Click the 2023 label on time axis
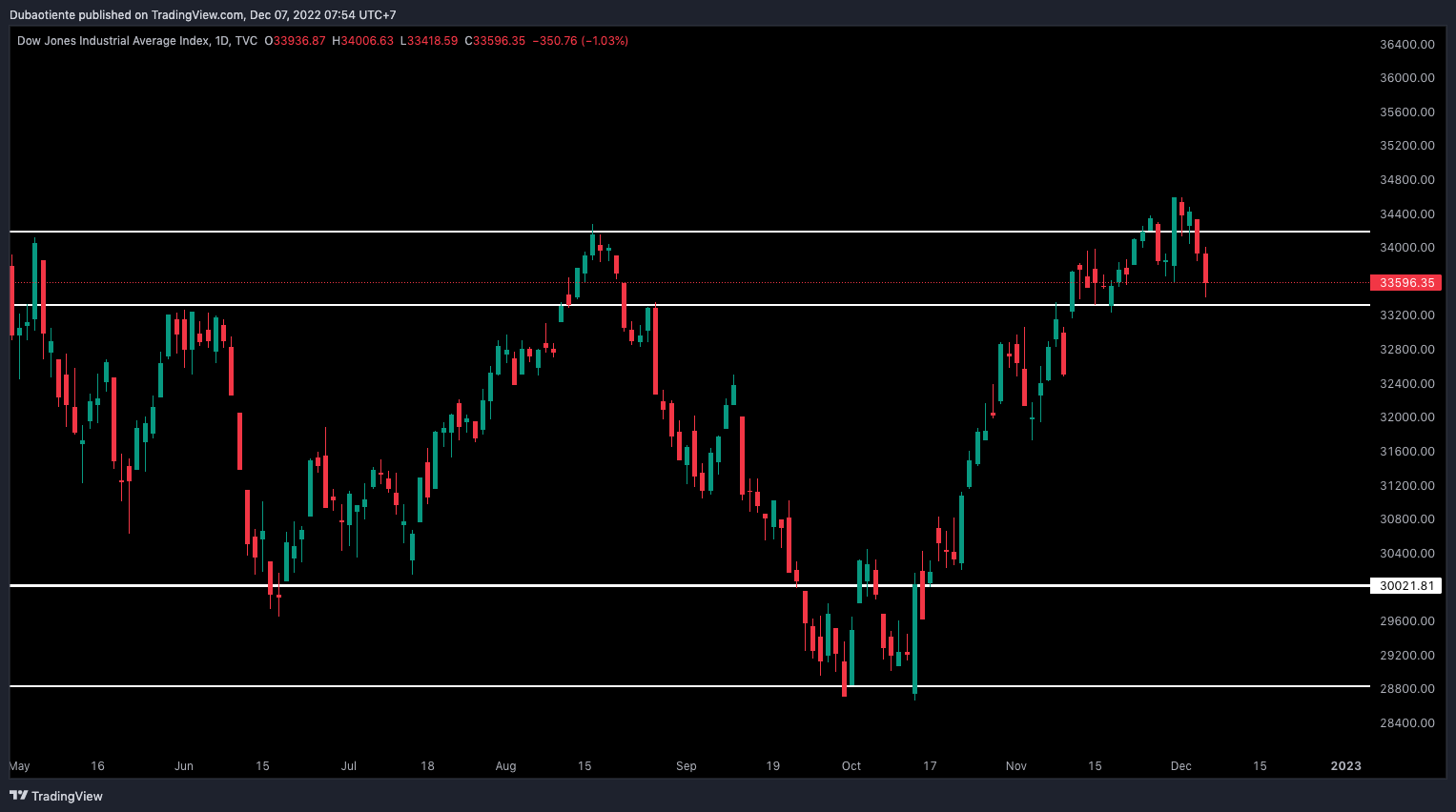Image resolution: width=1456 pixels, height=812 pixels. (1346, 766)
